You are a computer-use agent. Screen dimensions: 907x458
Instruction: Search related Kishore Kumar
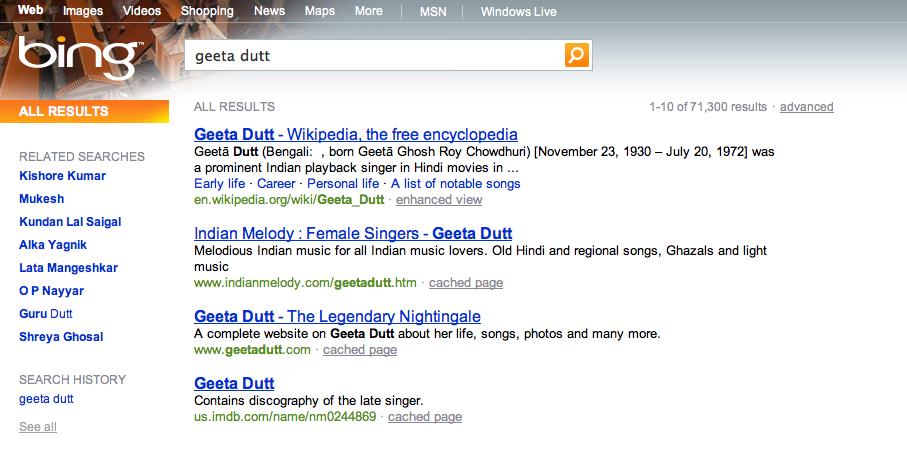click(x=62, y=176)
